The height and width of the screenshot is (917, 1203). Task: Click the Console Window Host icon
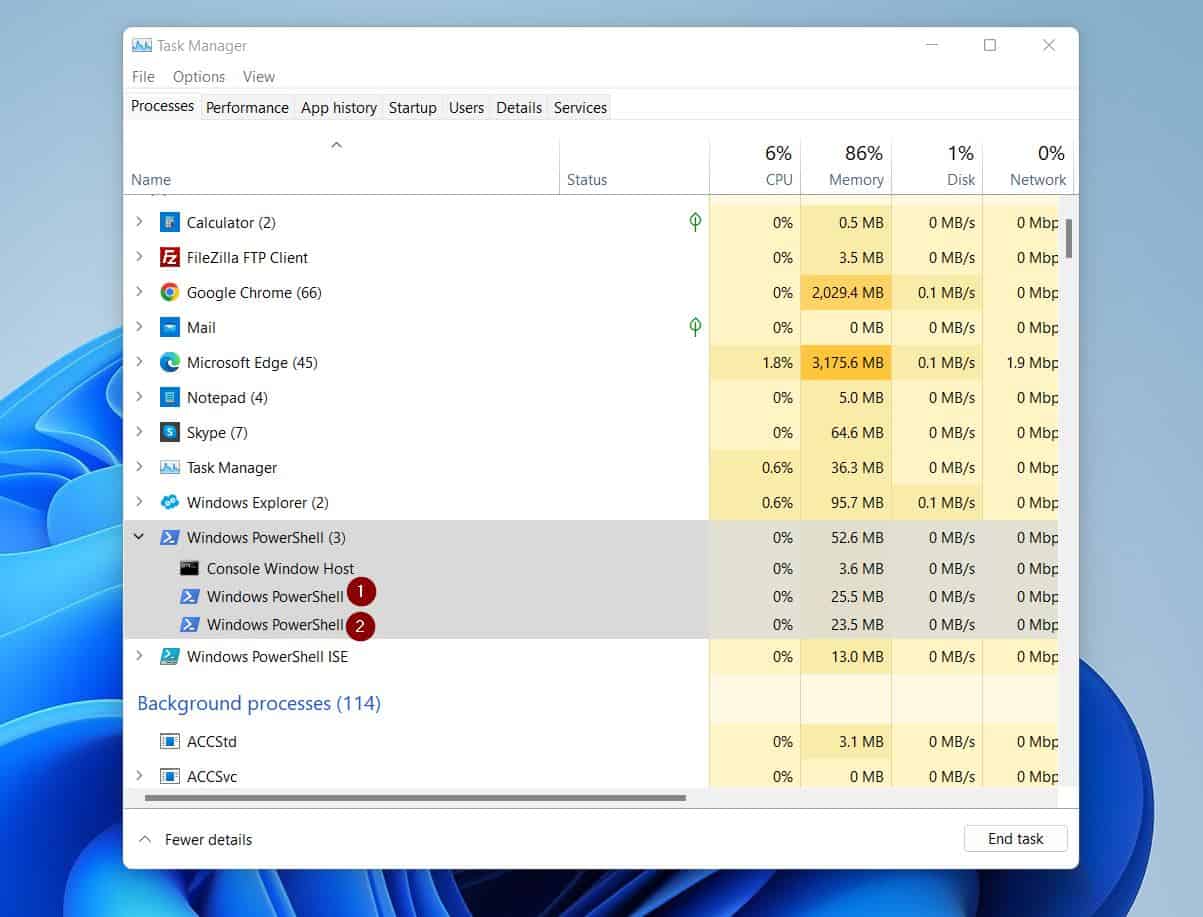[x=189, y=568]
